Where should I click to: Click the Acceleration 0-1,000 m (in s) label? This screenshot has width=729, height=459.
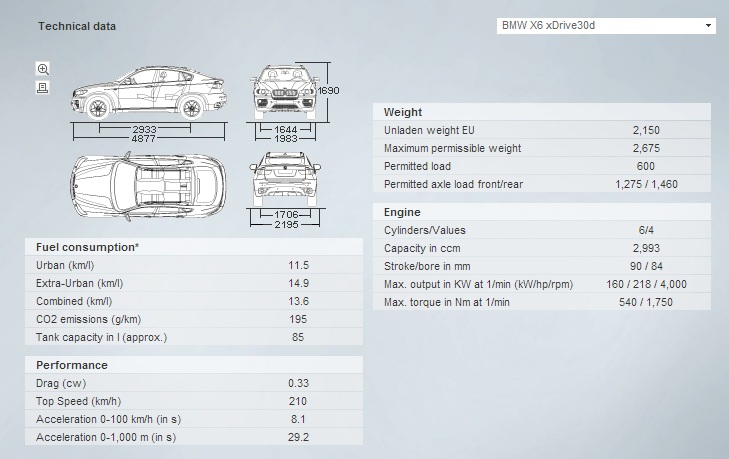tap(106, 437)
